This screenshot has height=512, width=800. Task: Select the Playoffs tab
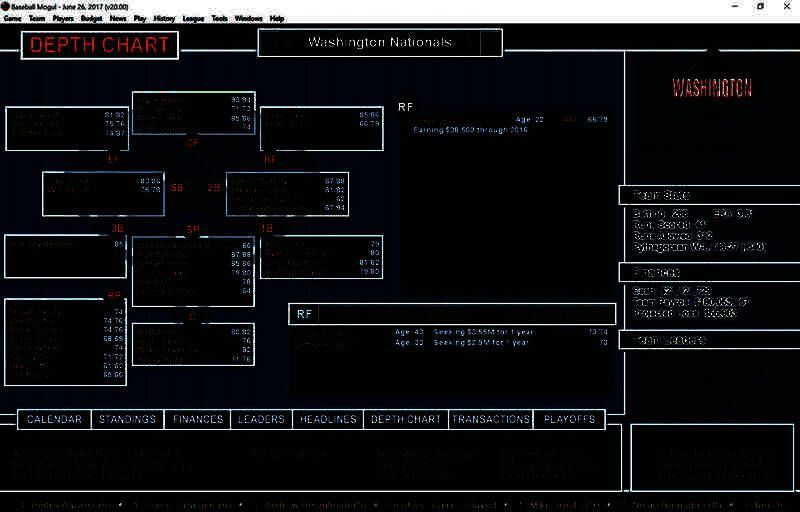[569, 420]
